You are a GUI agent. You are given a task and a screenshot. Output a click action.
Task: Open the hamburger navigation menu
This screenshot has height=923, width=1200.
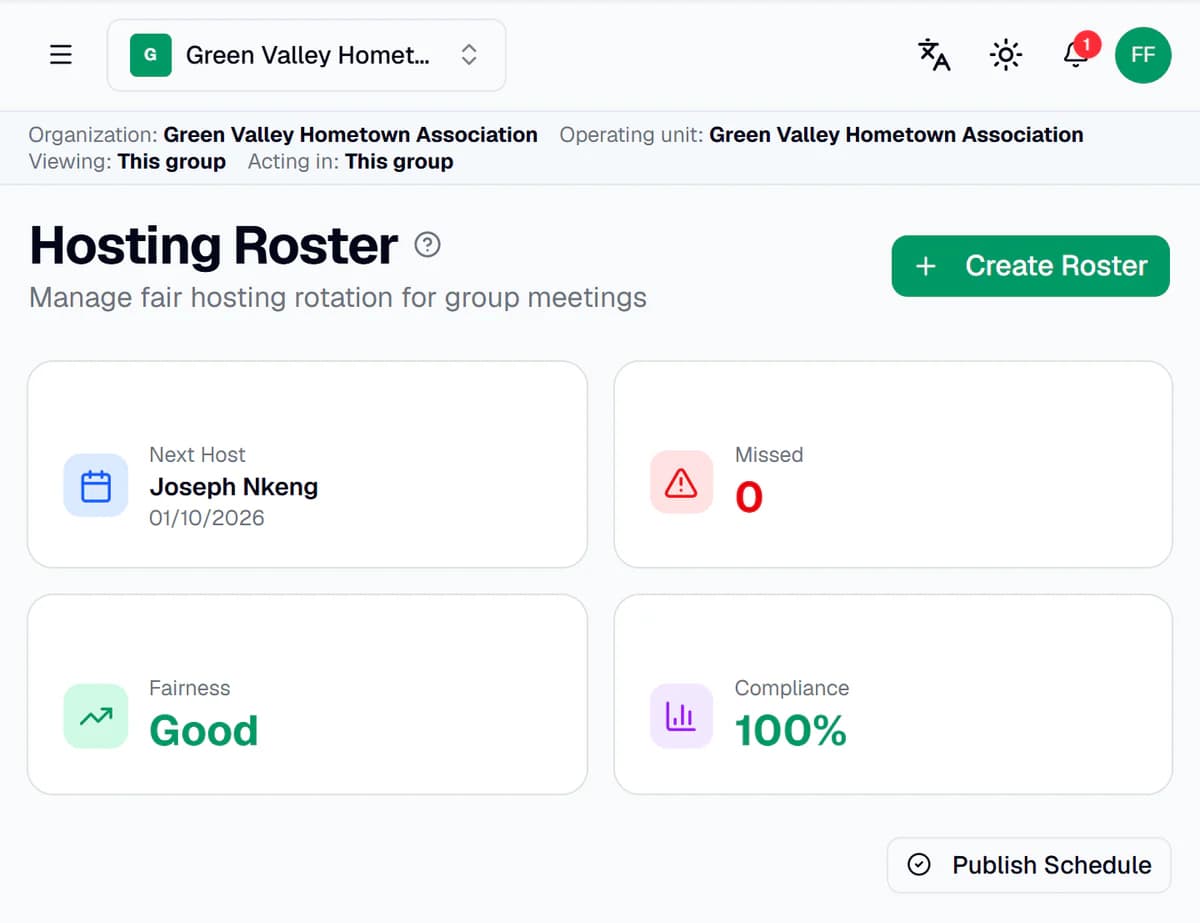coord(61,55)
